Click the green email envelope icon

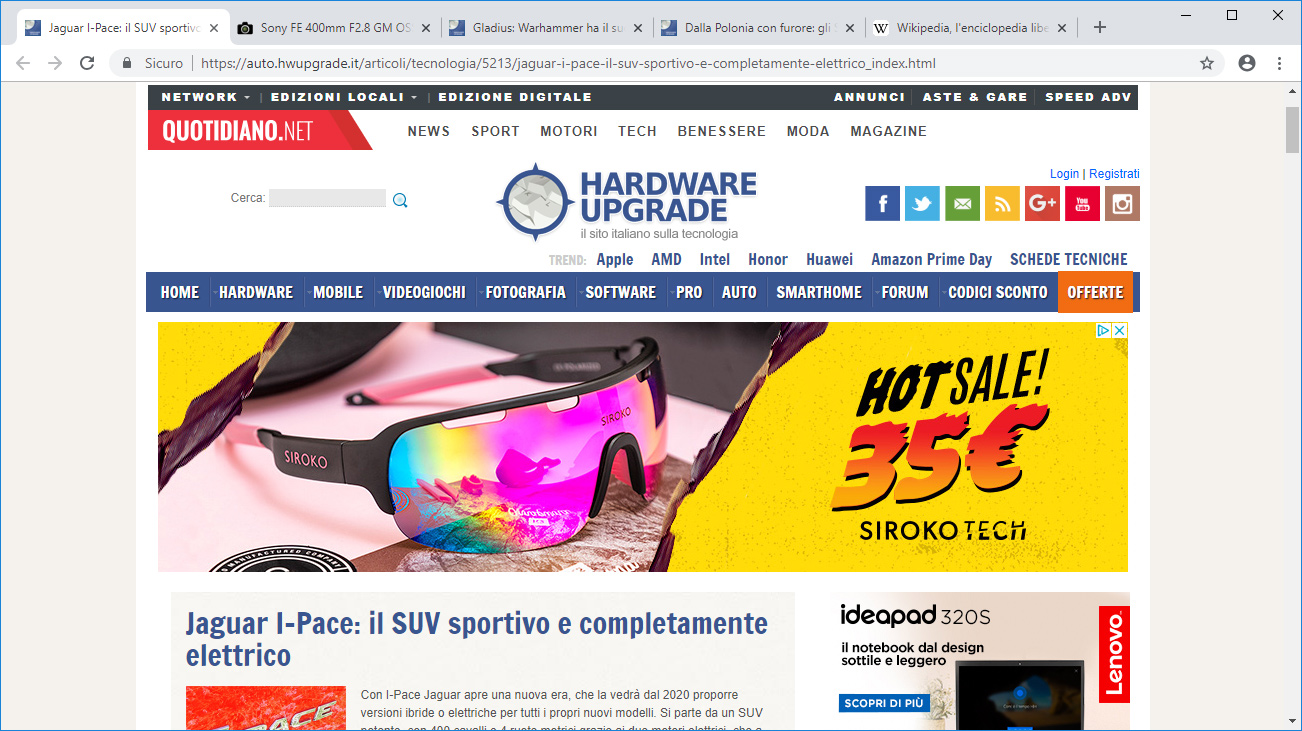(x=962, y=204)
